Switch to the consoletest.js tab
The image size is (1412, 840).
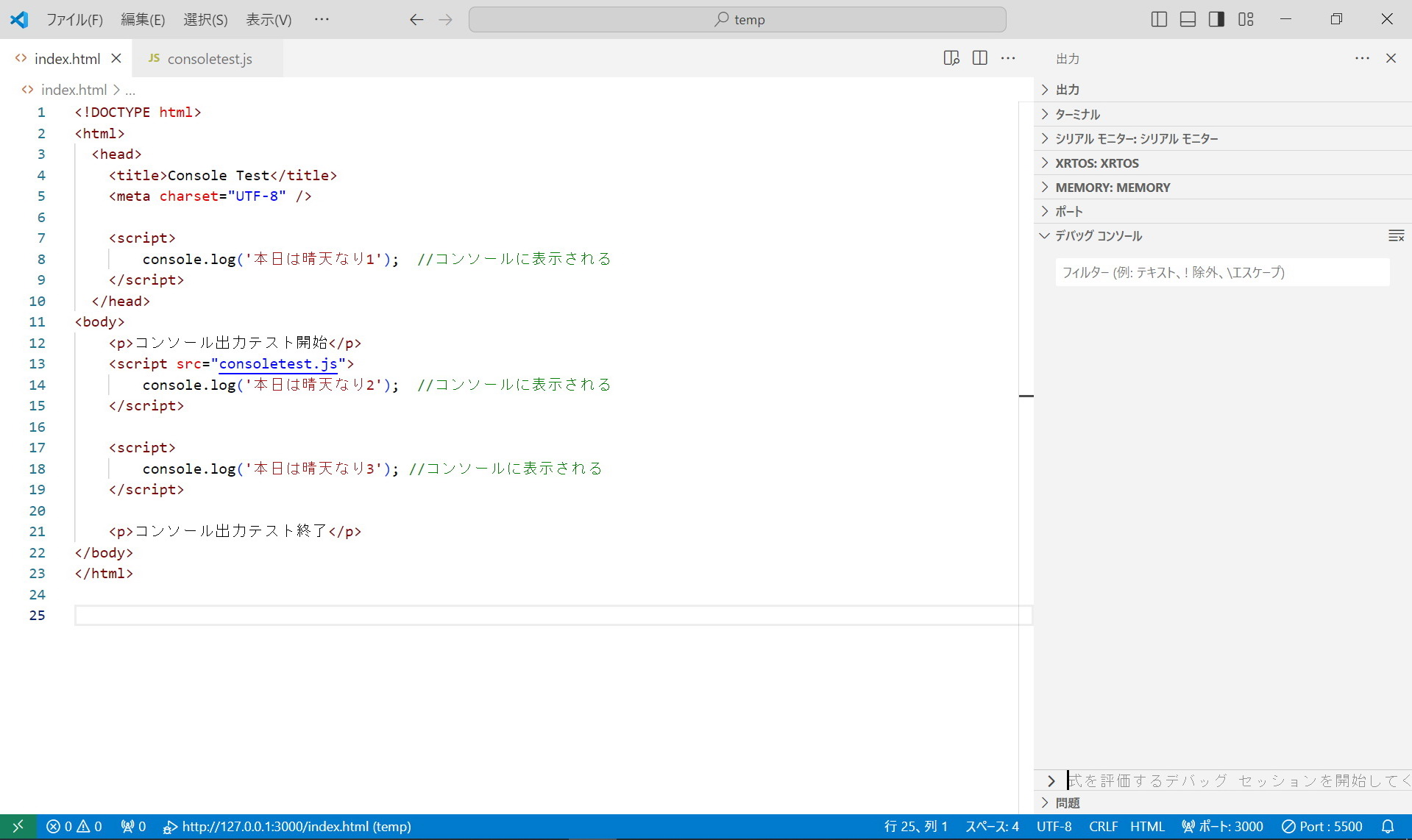click(x=208, y=59)
